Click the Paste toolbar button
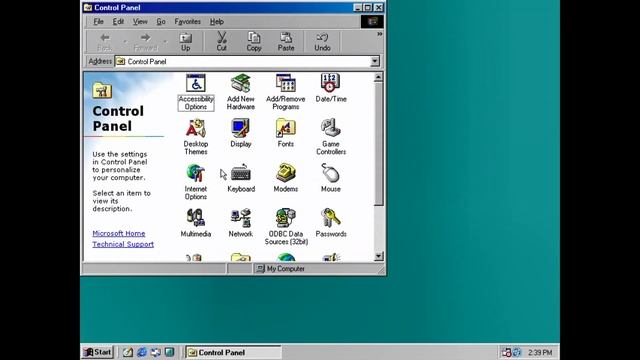 (x=286, y=42)
